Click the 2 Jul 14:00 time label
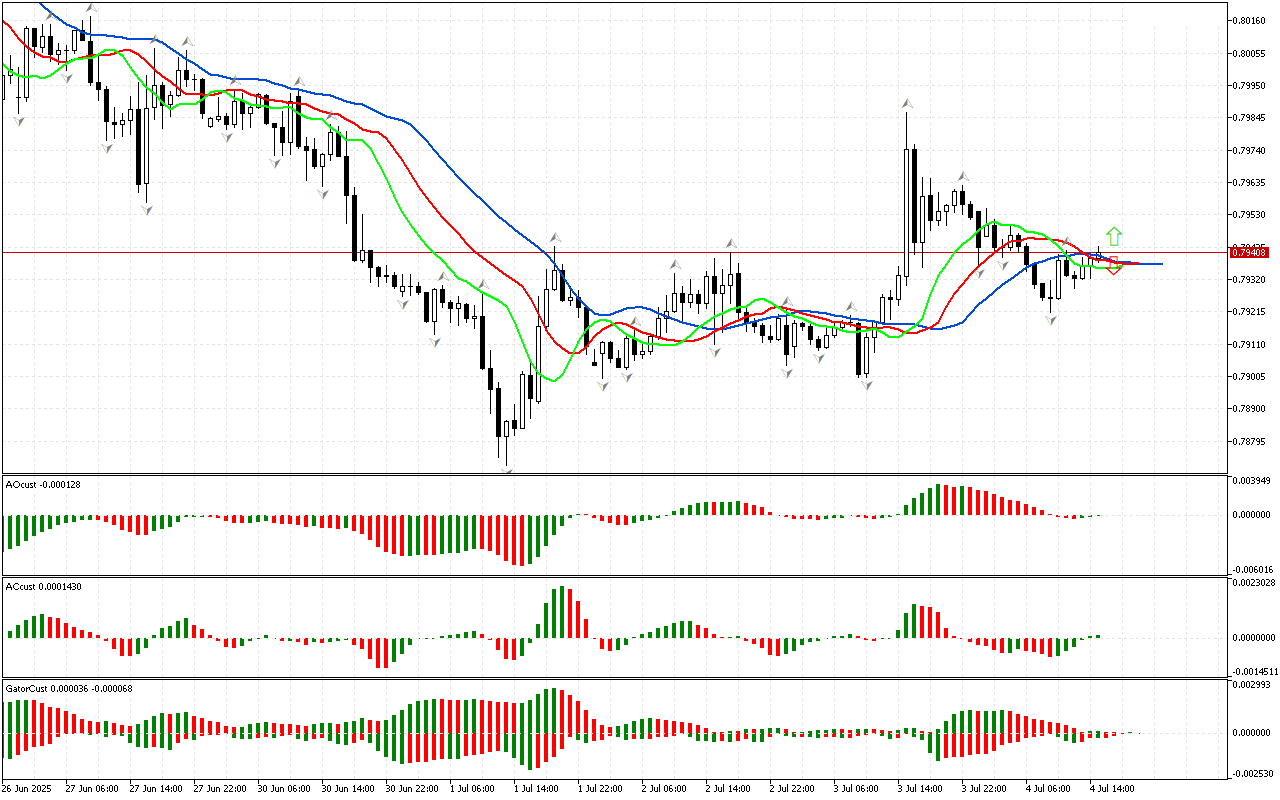The height and width of the screenshot is (800, 1280). tap(730, 789)
